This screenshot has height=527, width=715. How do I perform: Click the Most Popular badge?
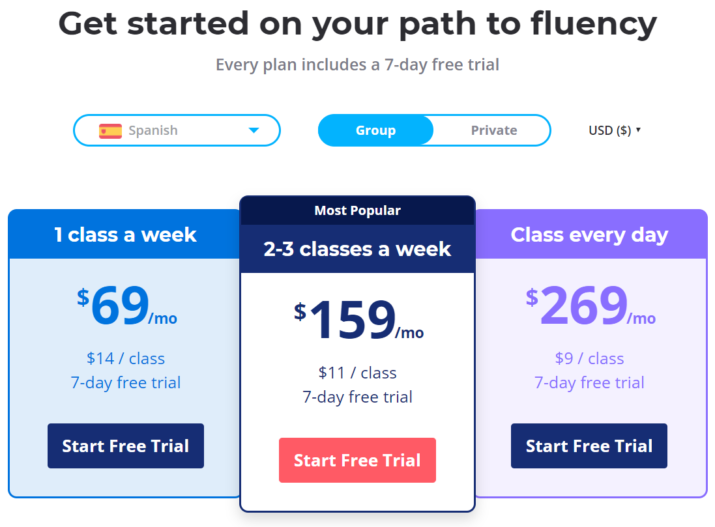357,210
